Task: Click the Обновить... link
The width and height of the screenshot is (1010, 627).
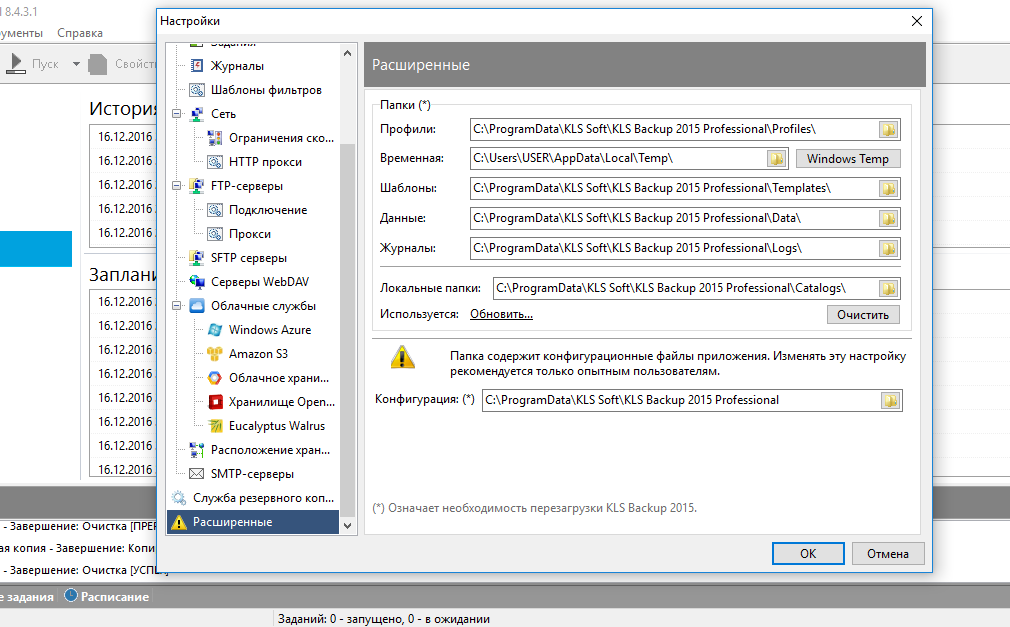Action: click(501, 314)
